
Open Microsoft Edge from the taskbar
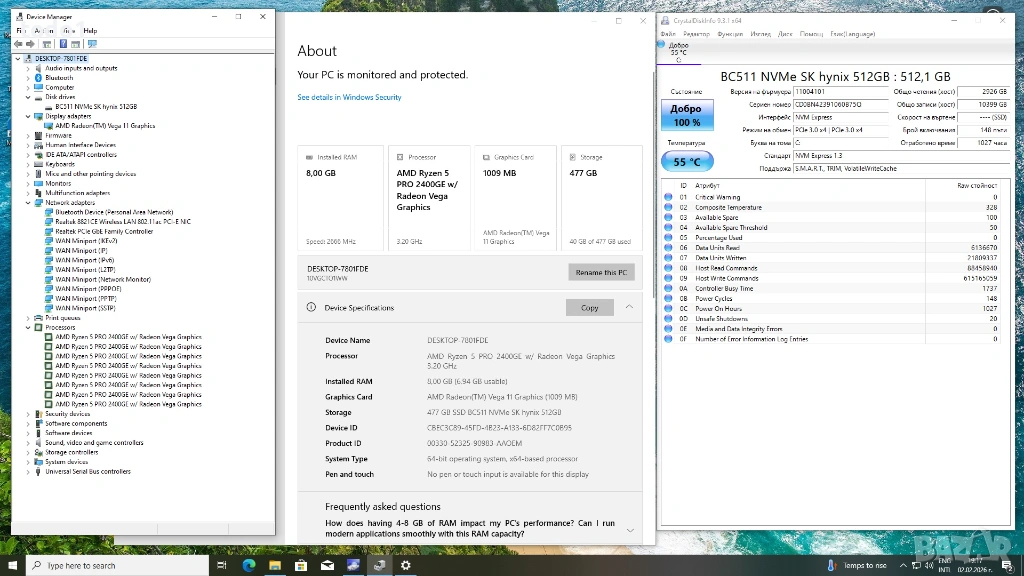pos(249,566)
